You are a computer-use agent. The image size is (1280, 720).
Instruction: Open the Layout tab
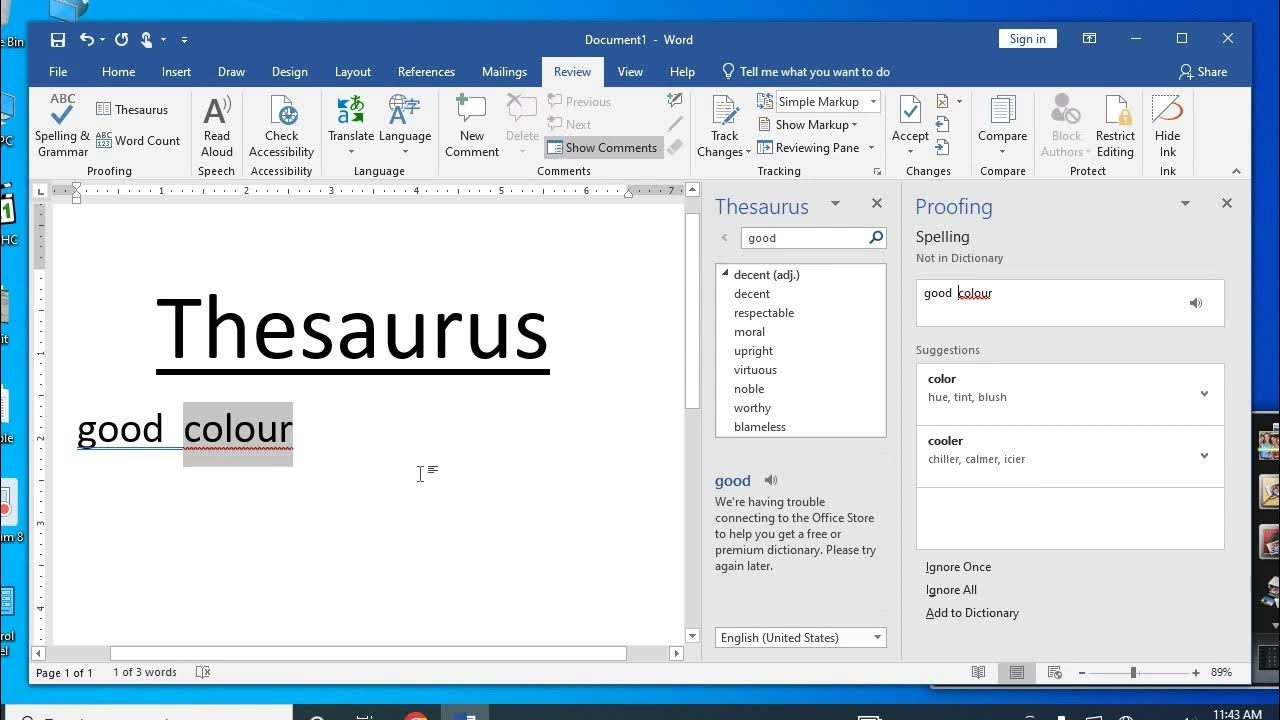coord(352,72)
